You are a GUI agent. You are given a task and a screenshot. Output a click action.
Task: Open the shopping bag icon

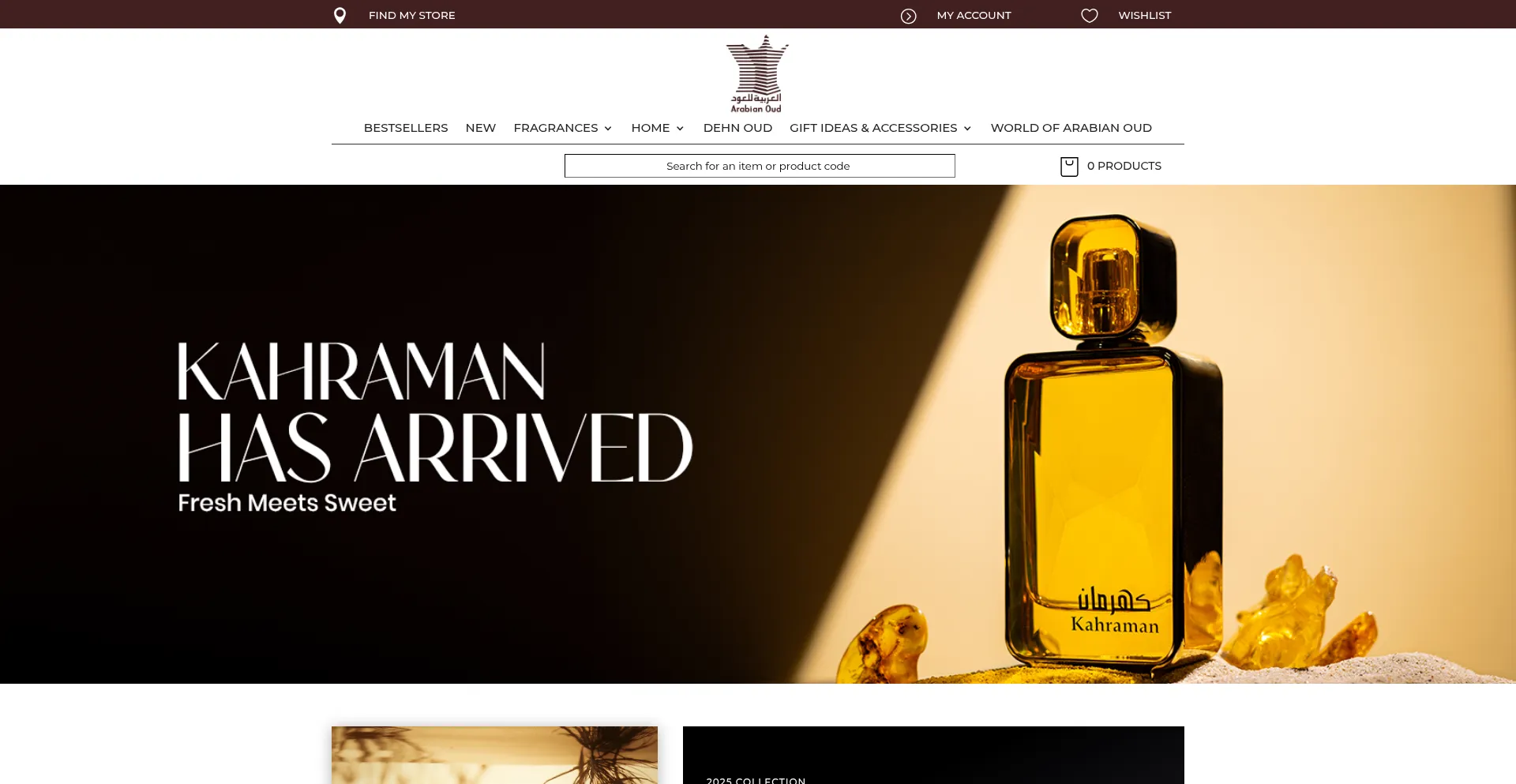click(x=1069, y=167)
